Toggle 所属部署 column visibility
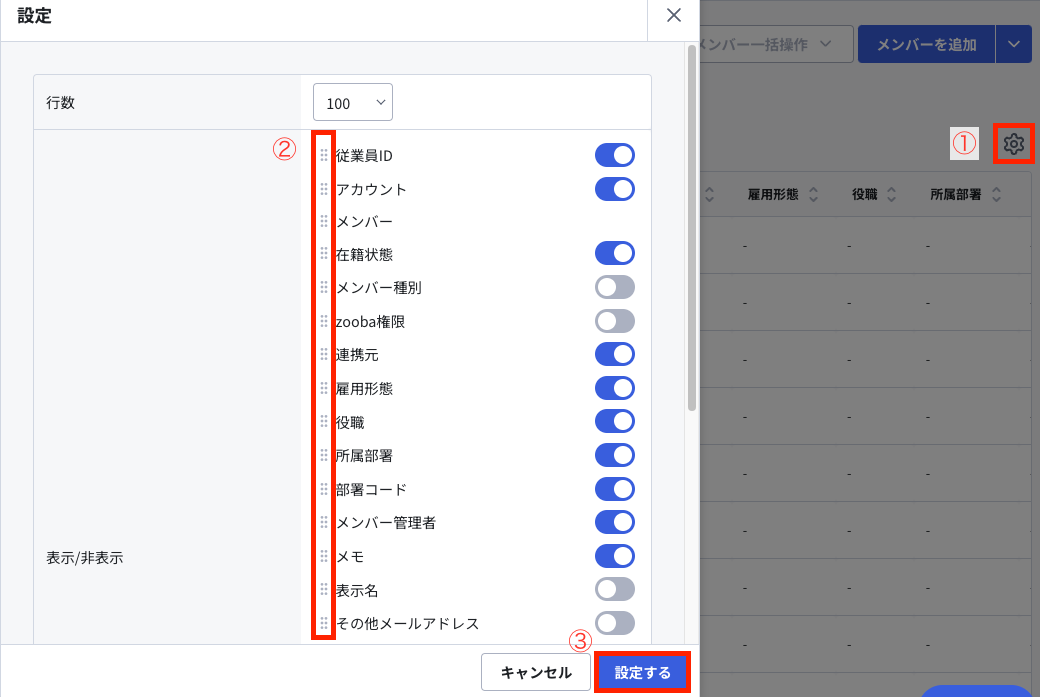Image resolution: width=1040 pixels, height=697 pixels. (615, 455)
